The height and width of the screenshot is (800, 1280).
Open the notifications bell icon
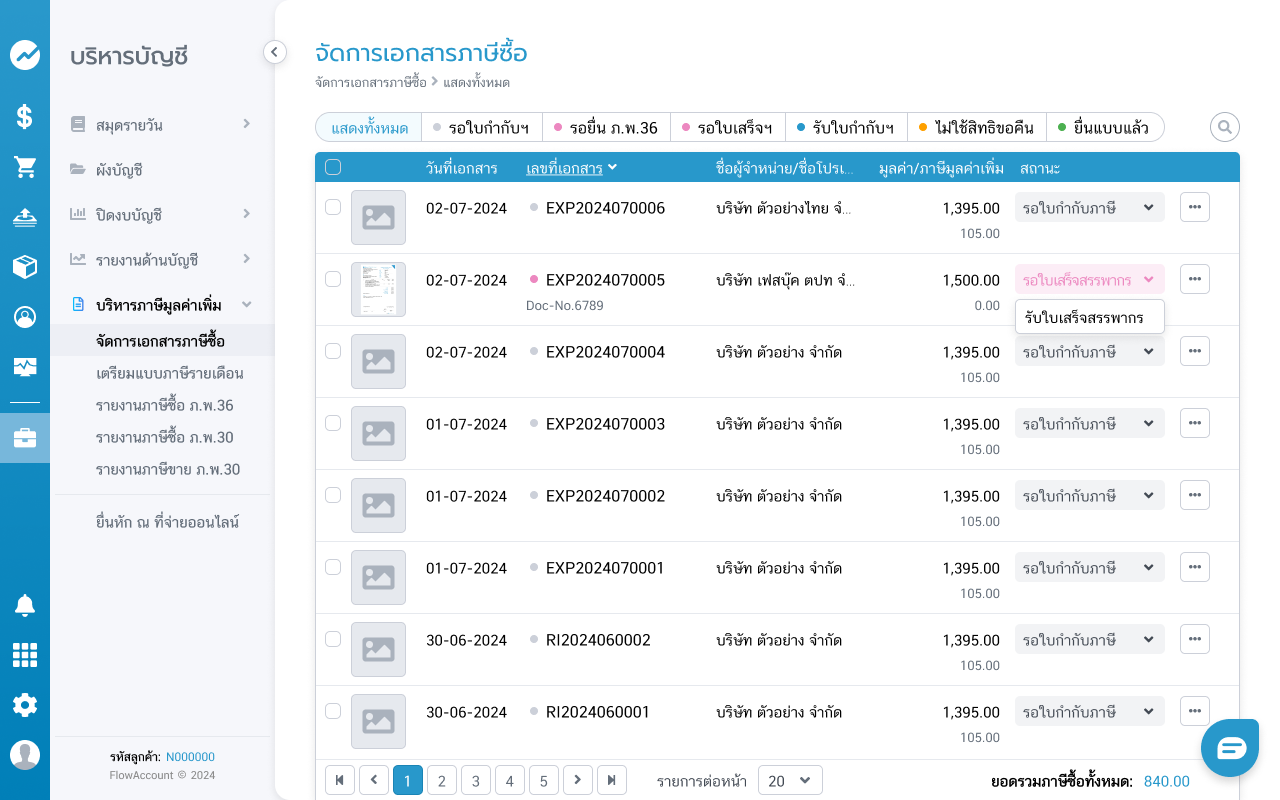[25, 605]
